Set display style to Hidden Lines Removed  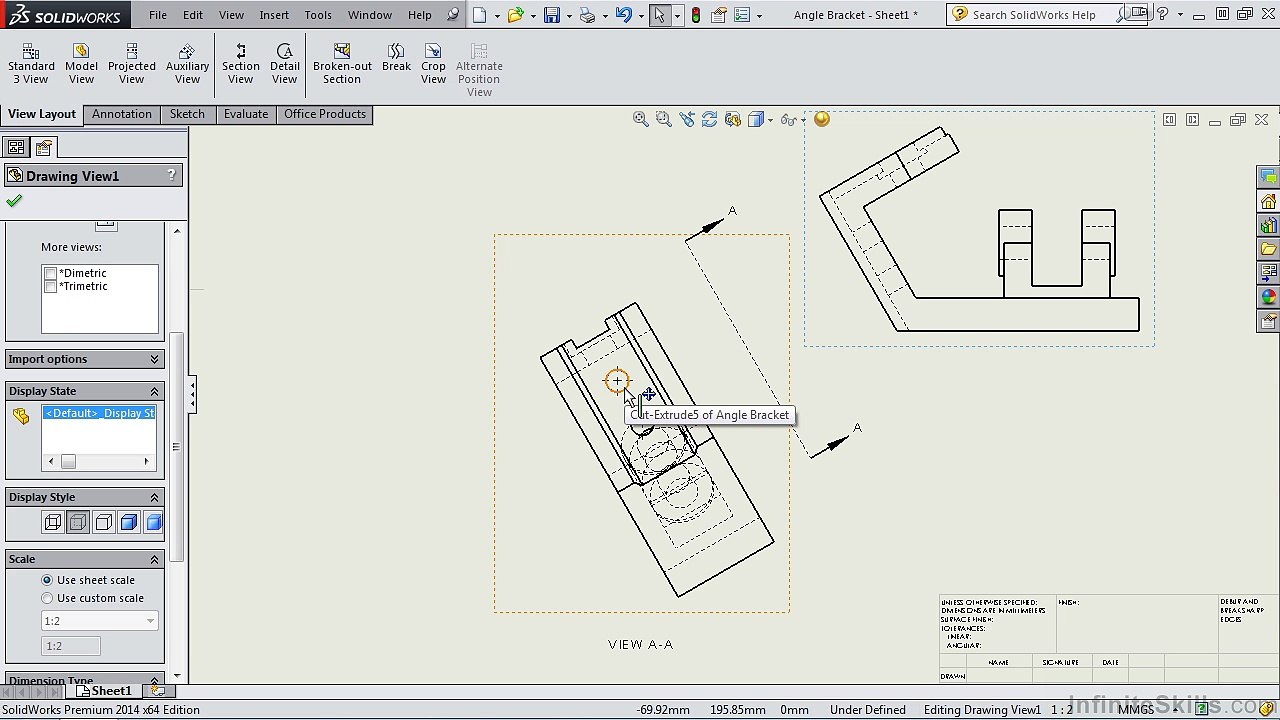pos(104,522)
